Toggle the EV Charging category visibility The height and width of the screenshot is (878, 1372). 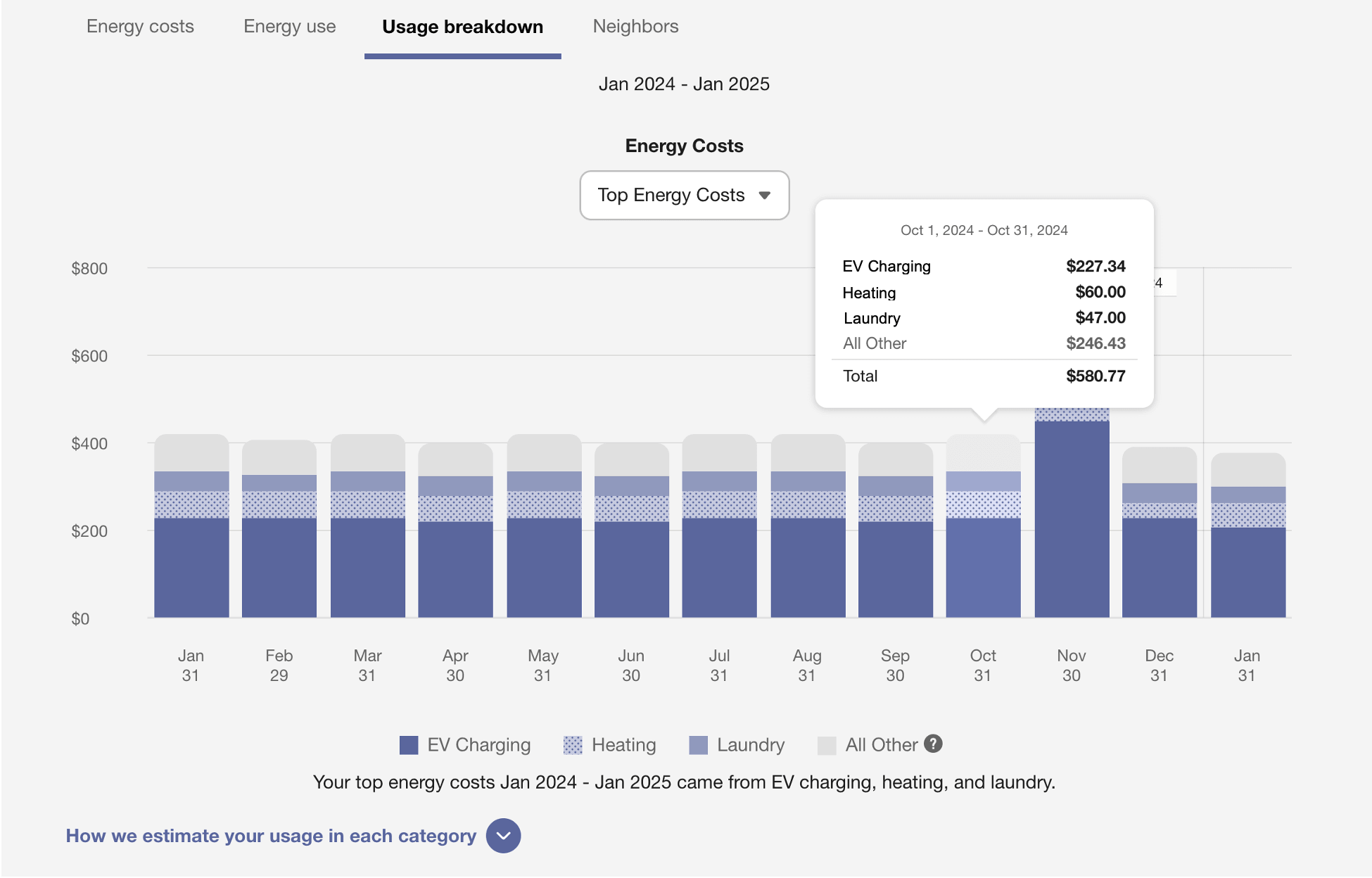[409, 744]
